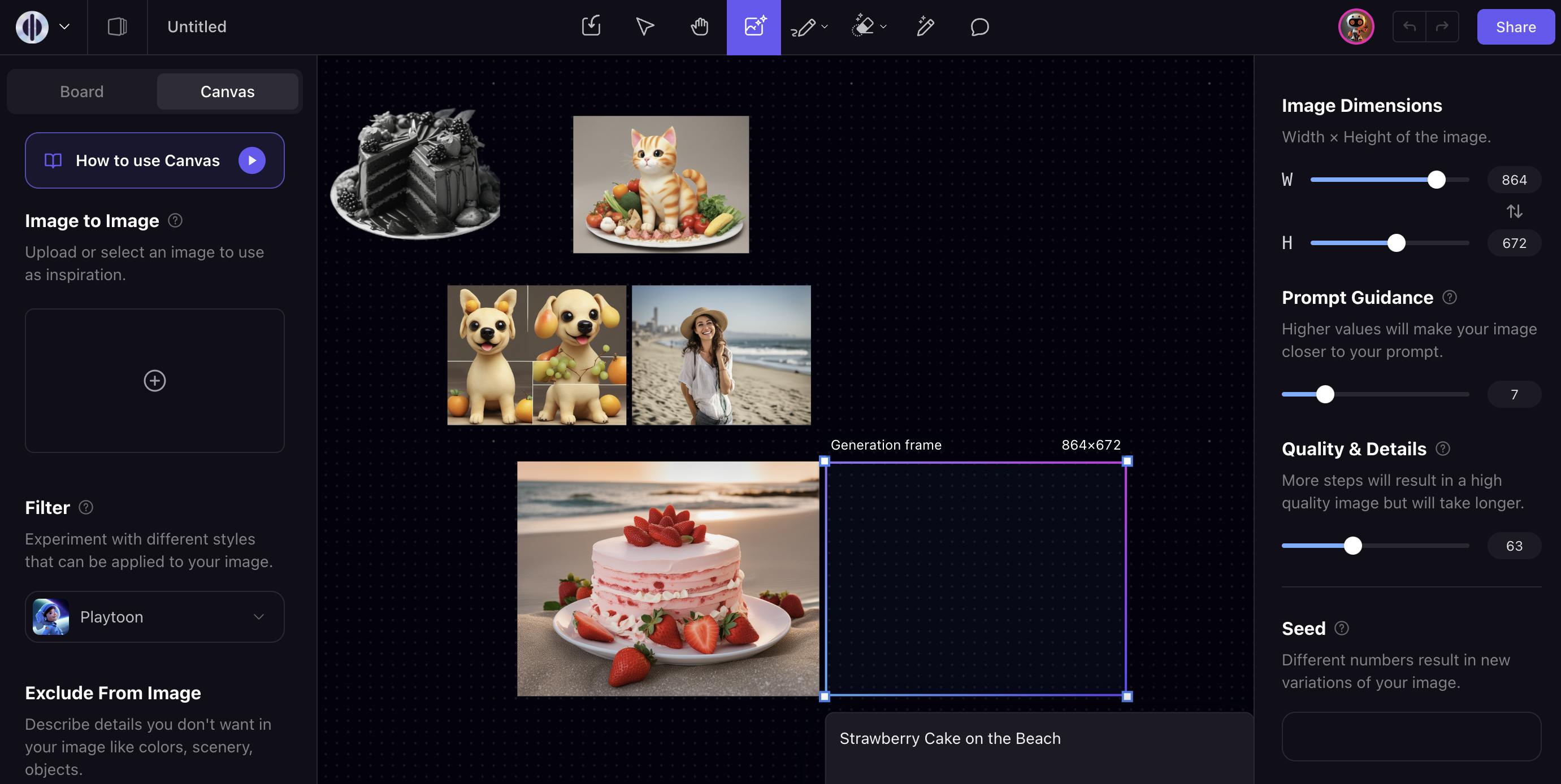This screenshot has height=784, width=1561.
Task: Select the arrow select tool
Action: 645,27
